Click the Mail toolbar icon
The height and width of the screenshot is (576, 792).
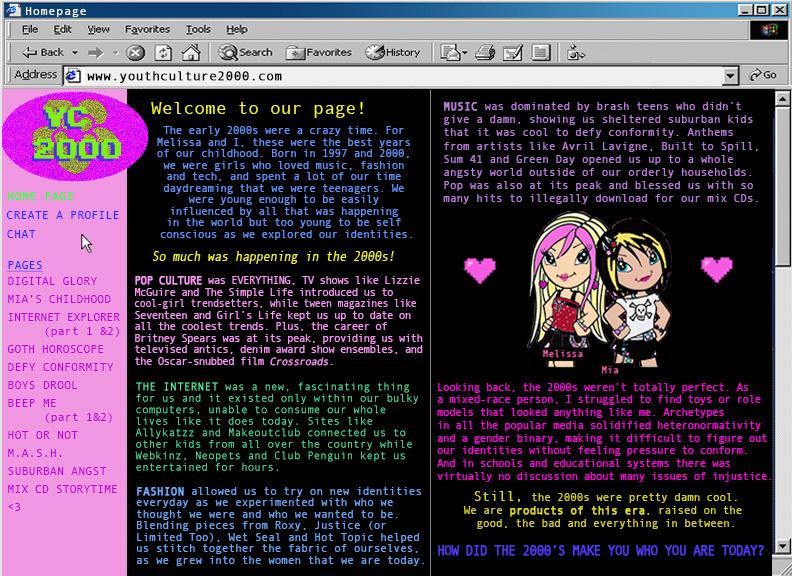[x=450, y=52]
